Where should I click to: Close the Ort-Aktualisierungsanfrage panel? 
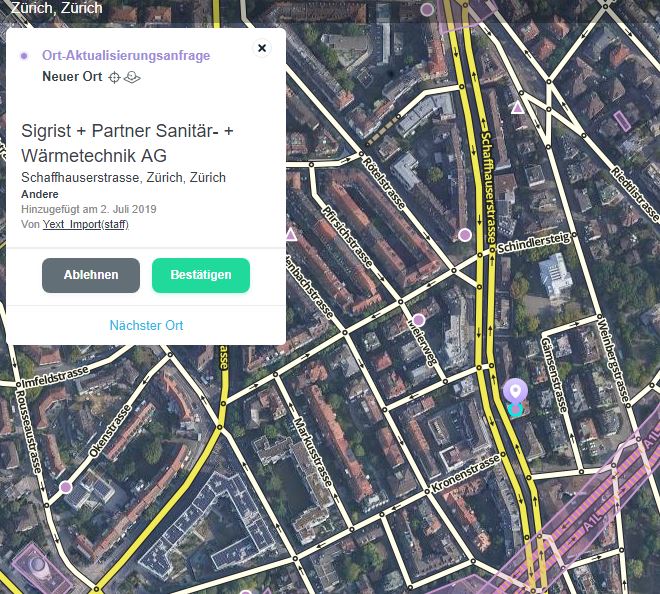262,48
